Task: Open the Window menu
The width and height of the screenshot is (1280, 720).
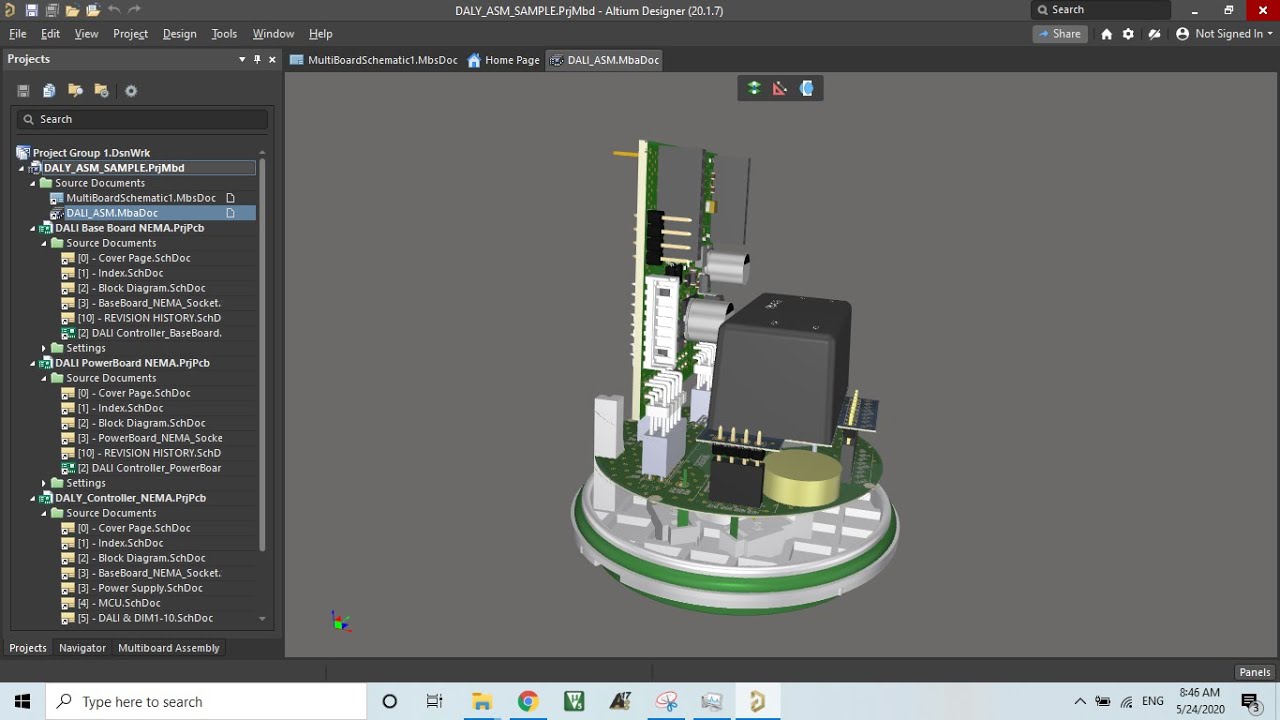Action: [273, 33]
